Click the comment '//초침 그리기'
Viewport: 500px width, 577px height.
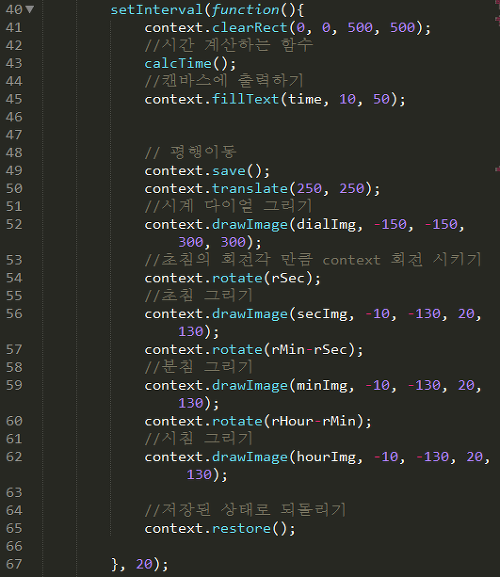coord(199,295)
